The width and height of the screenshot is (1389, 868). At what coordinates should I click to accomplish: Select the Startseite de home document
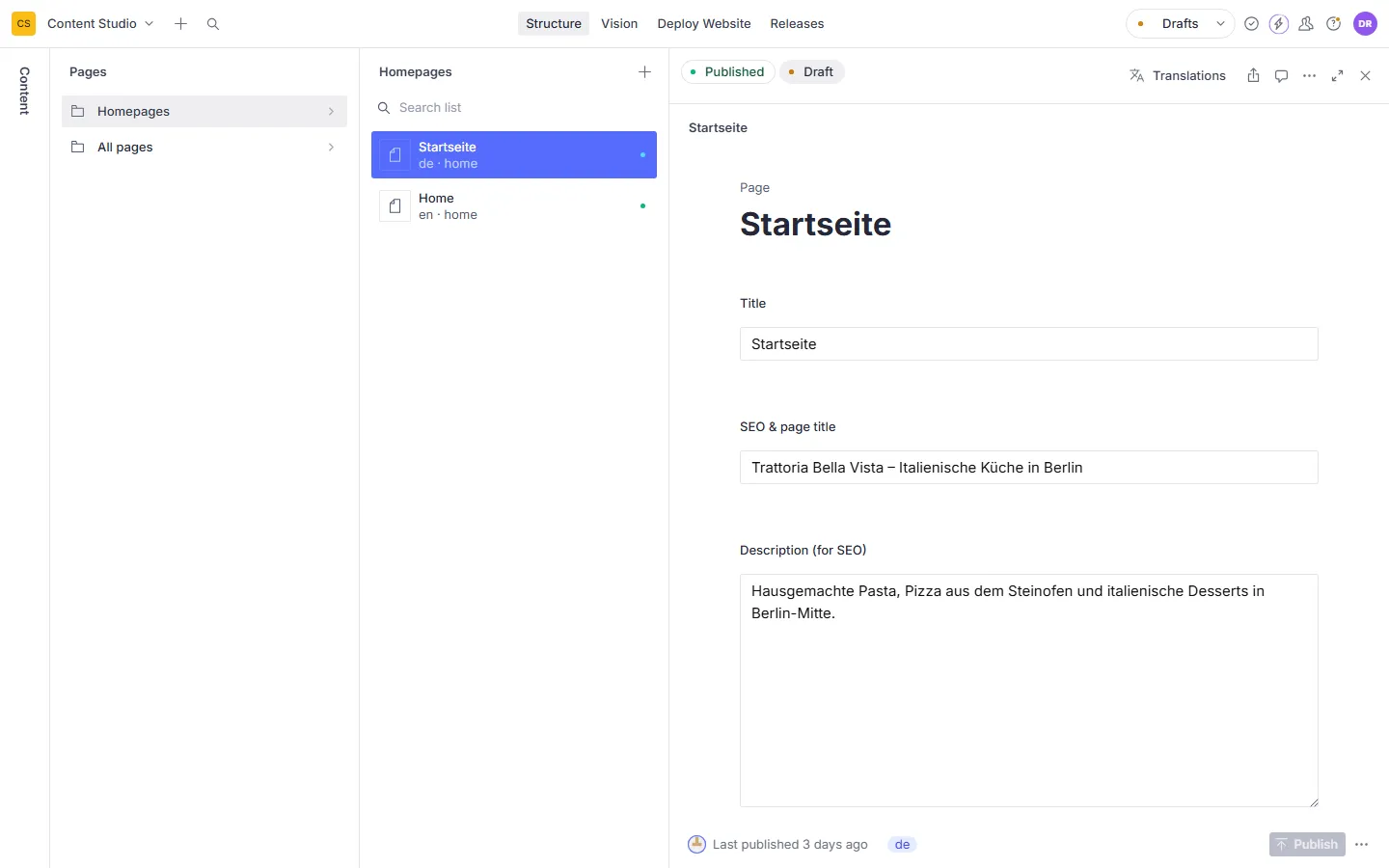(514, 154)
